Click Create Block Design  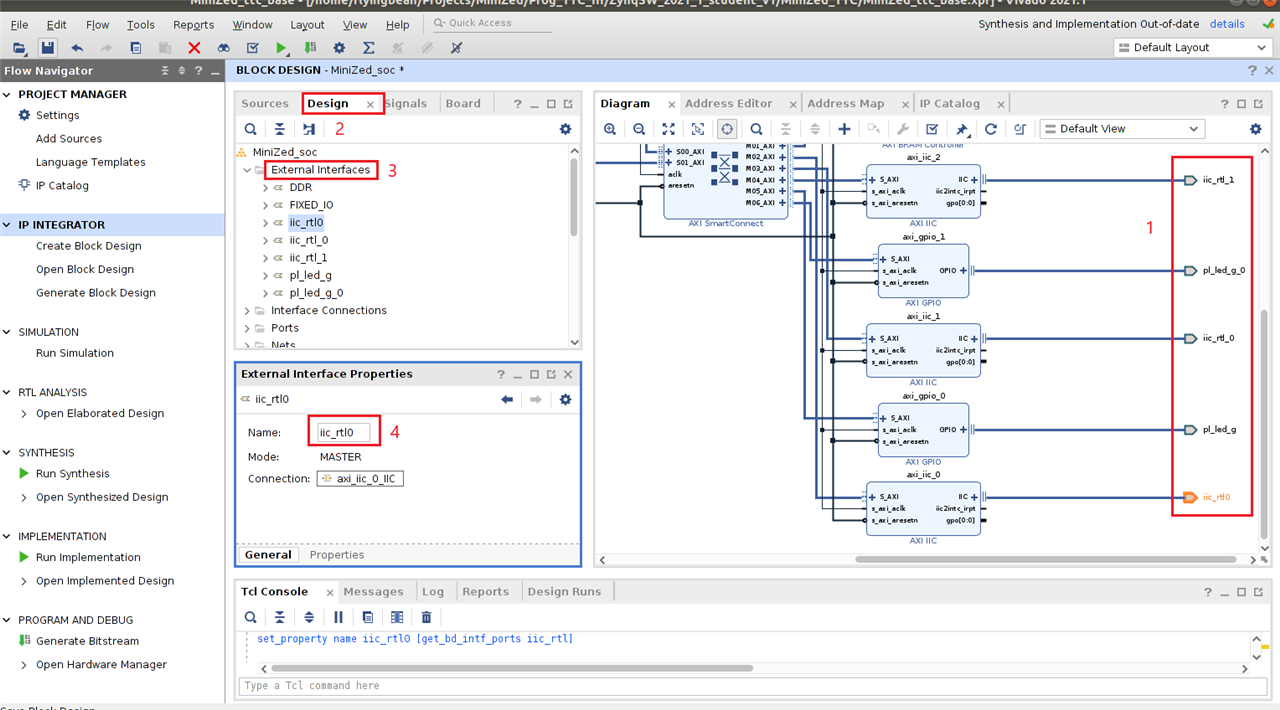tap(89, 246)
